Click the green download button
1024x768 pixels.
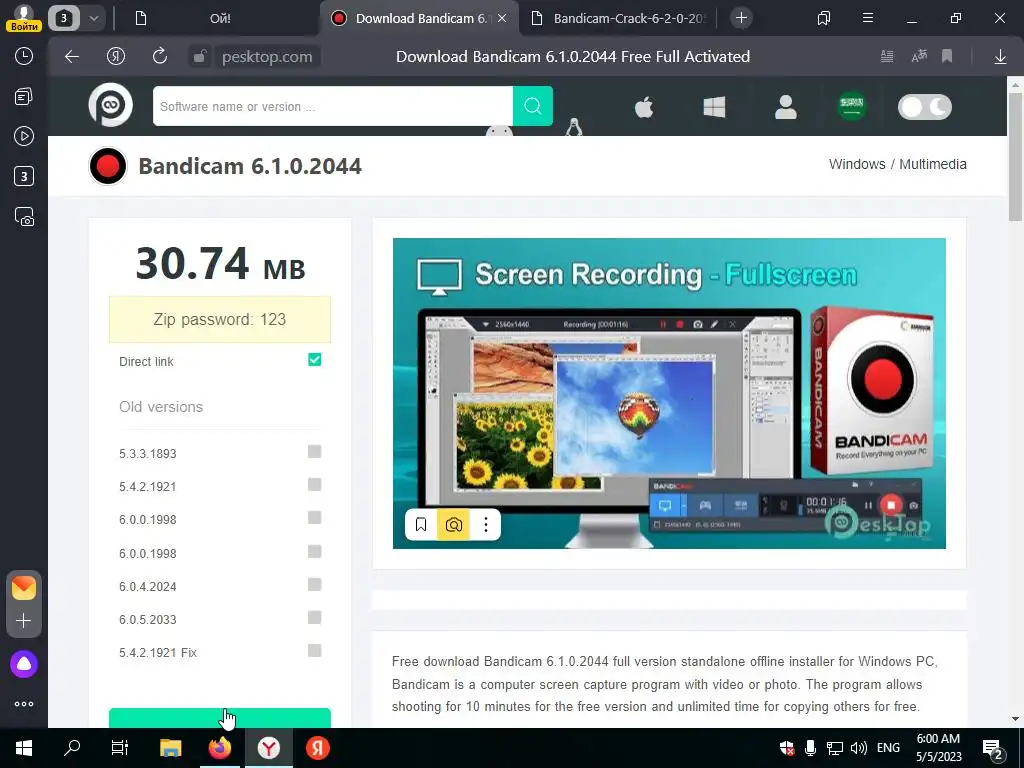click(x=220, y=718)
